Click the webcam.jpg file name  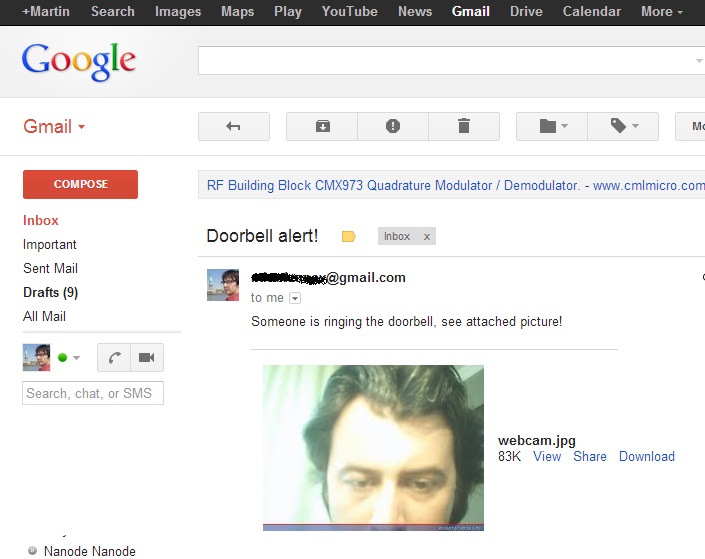point(537,440)
